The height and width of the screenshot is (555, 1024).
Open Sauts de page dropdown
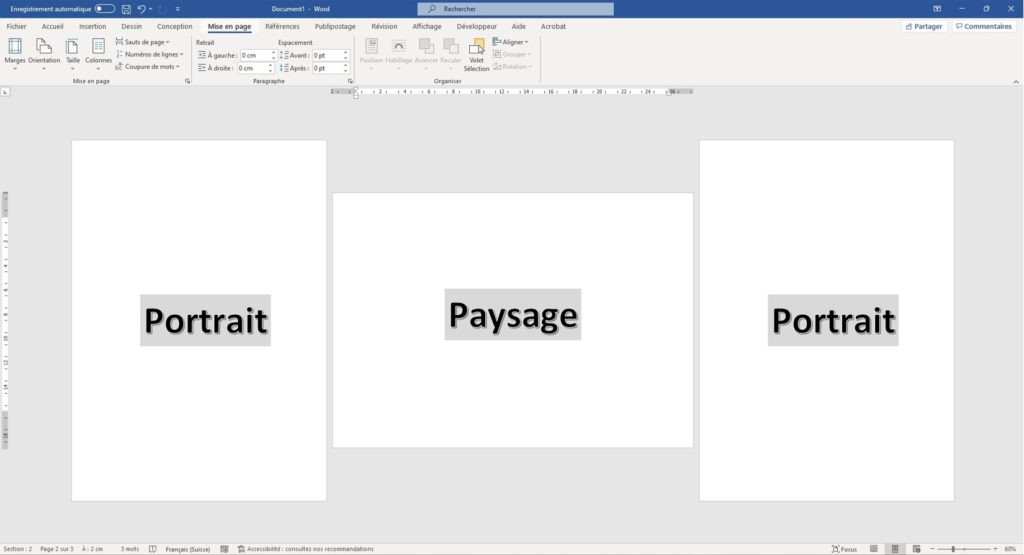(143, 42)
